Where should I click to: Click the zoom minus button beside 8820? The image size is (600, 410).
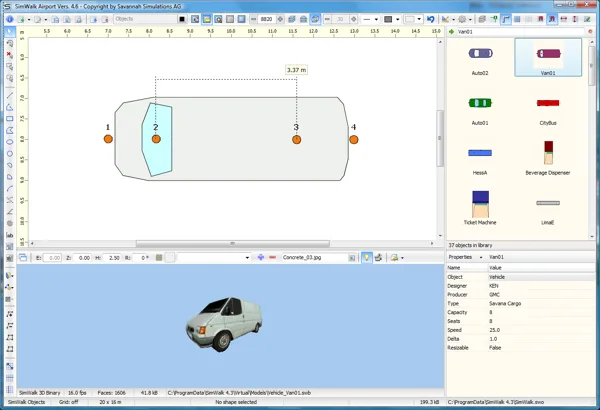point(253,19)
